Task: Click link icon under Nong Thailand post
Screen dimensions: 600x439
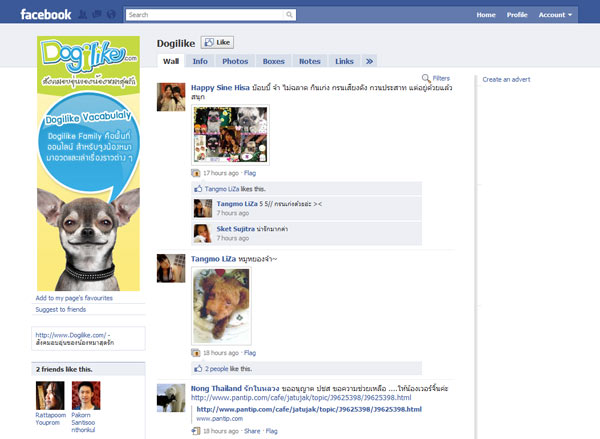Action: click(x=196, y=431)
